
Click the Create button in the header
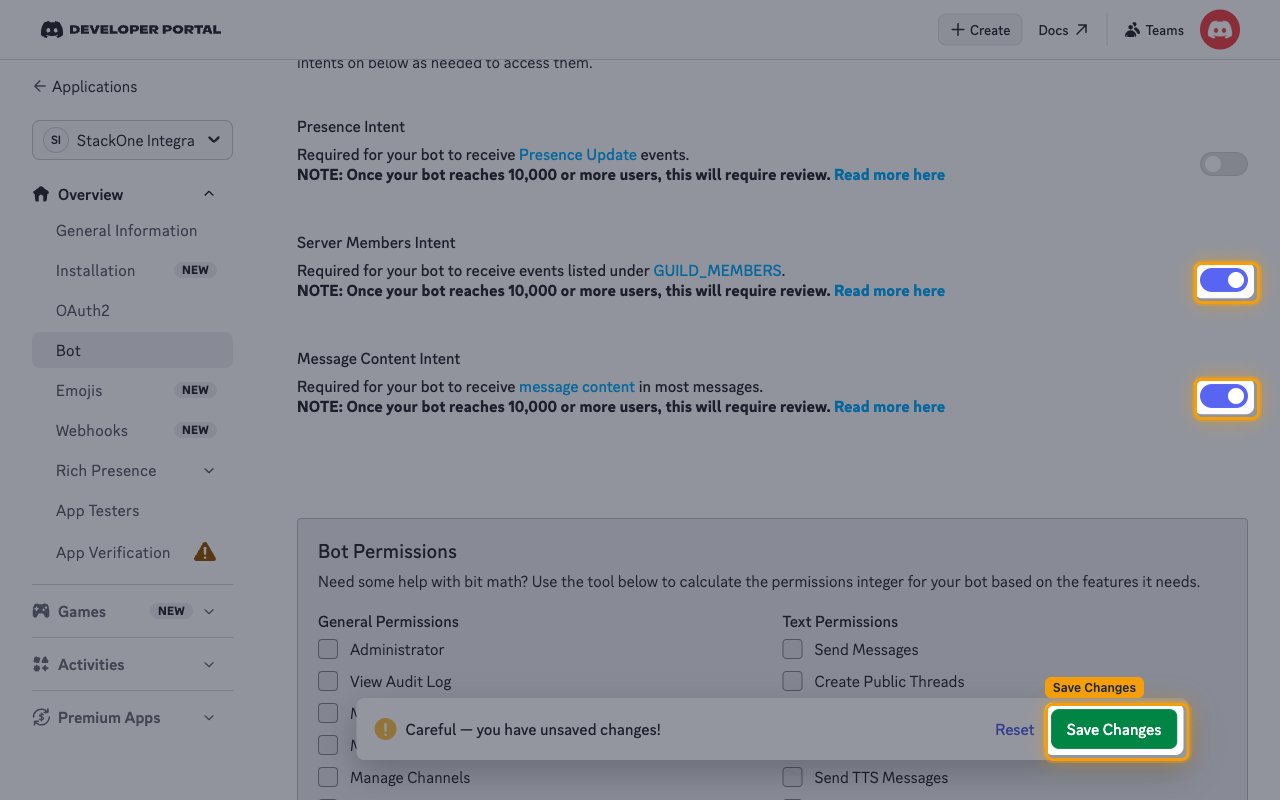click(x=980, y=30)
